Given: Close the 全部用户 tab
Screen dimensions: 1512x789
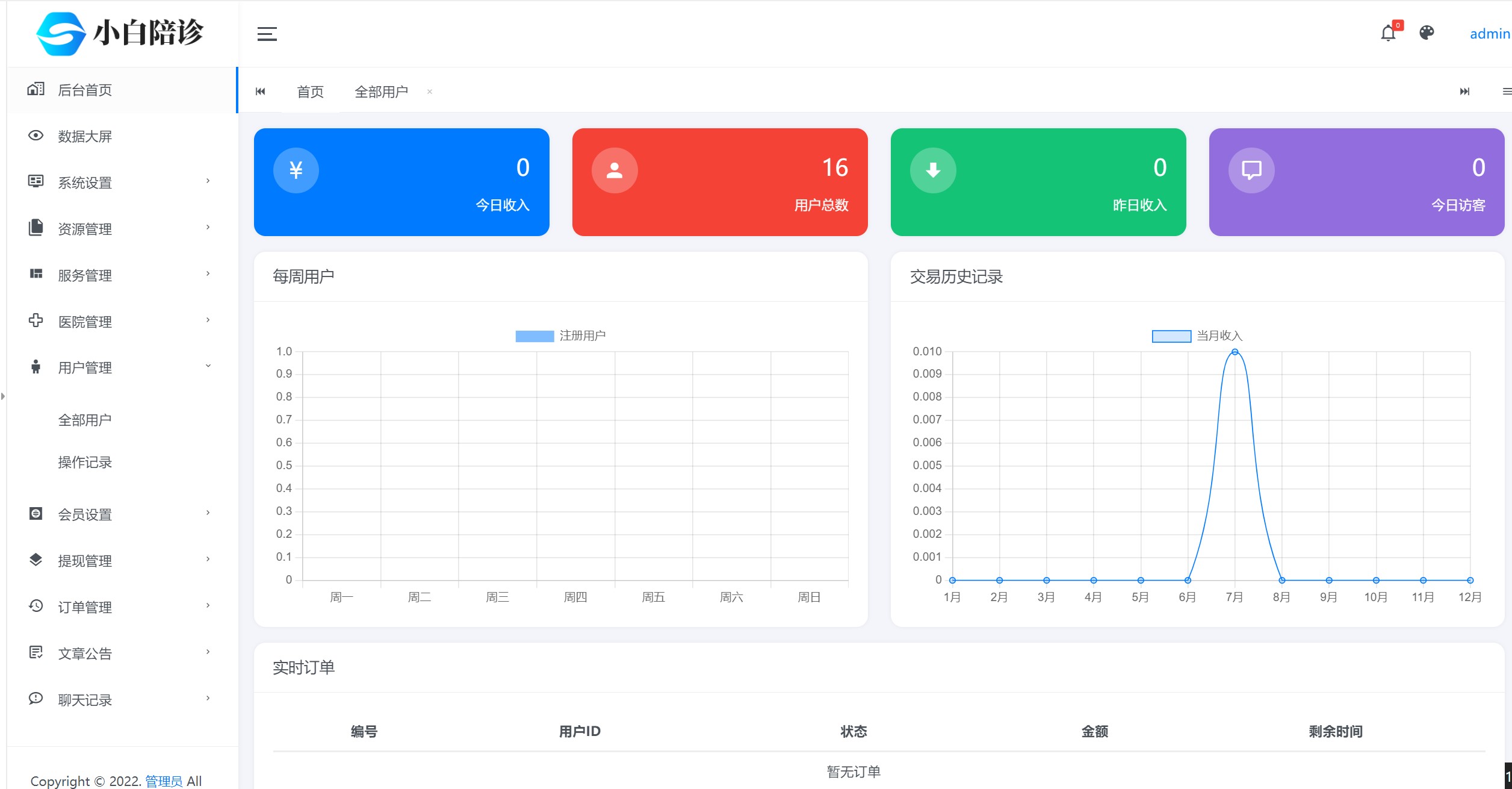Looking at the screenshot, I should coord(430,92).
